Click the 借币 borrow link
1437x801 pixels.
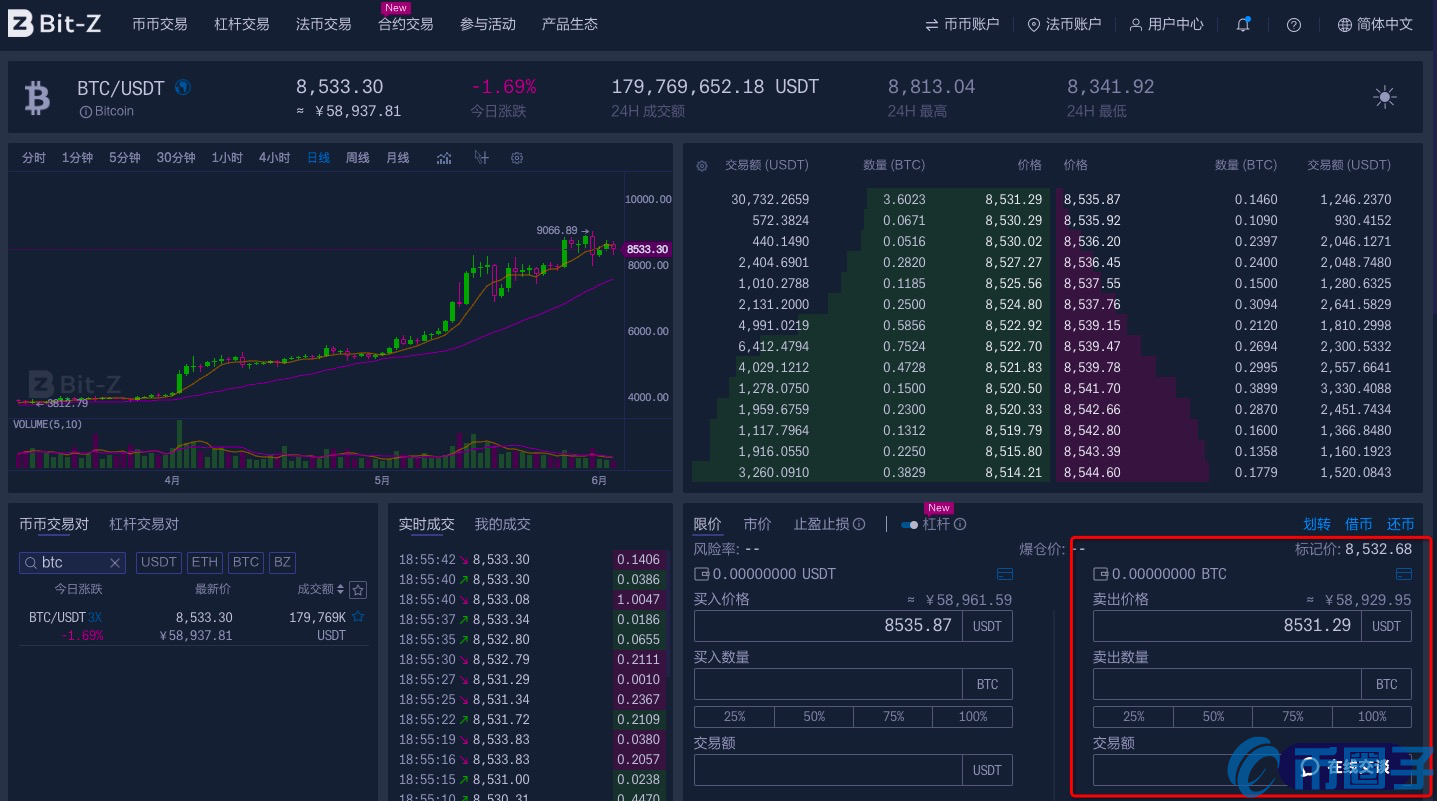1359,524
